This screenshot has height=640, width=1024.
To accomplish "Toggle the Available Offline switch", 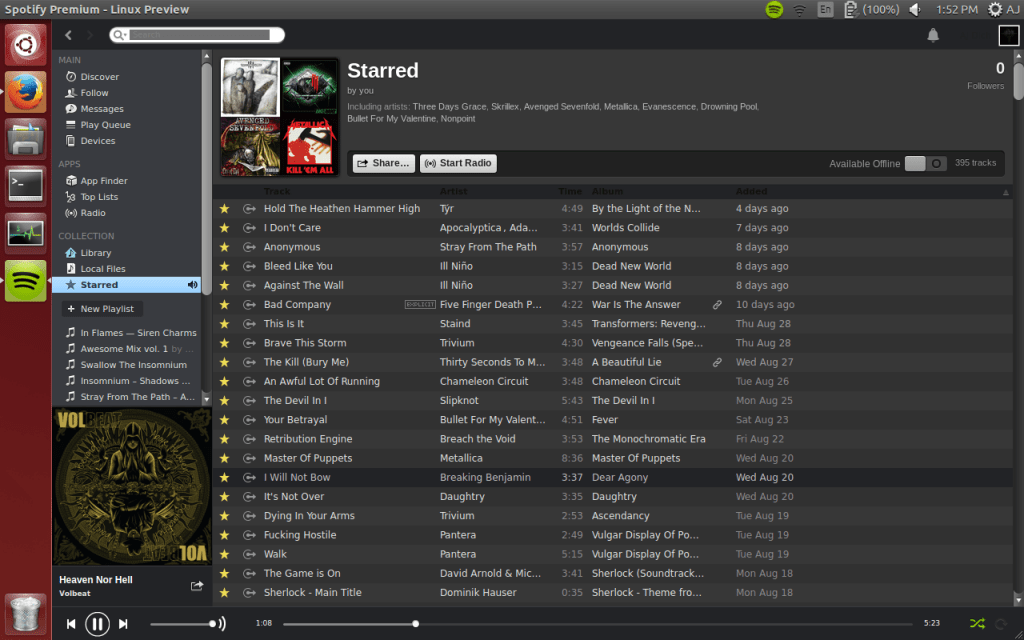I will pos(925,163).
